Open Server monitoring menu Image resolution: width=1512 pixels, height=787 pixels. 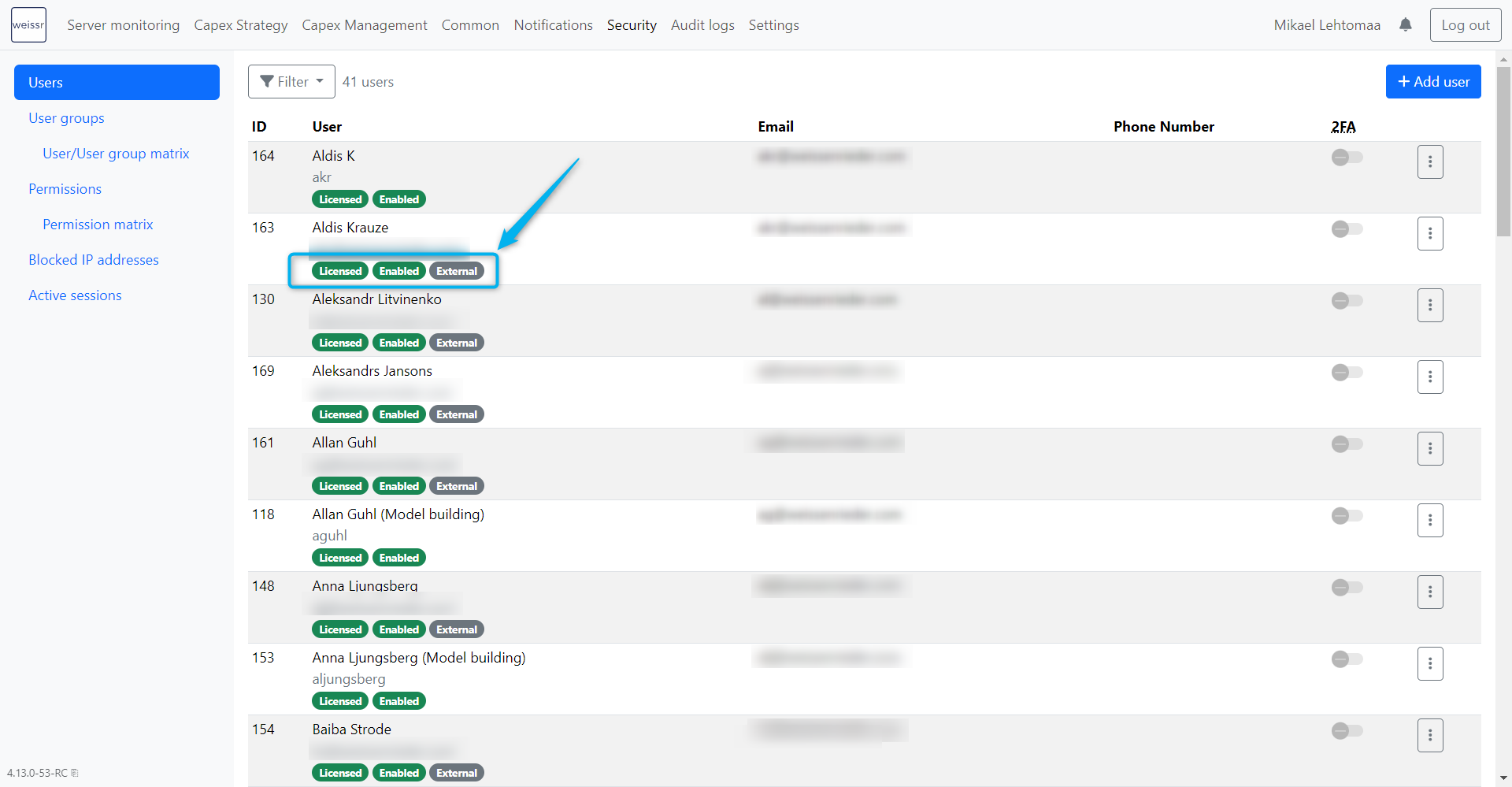pyautogui.click(x=124, y=25)
